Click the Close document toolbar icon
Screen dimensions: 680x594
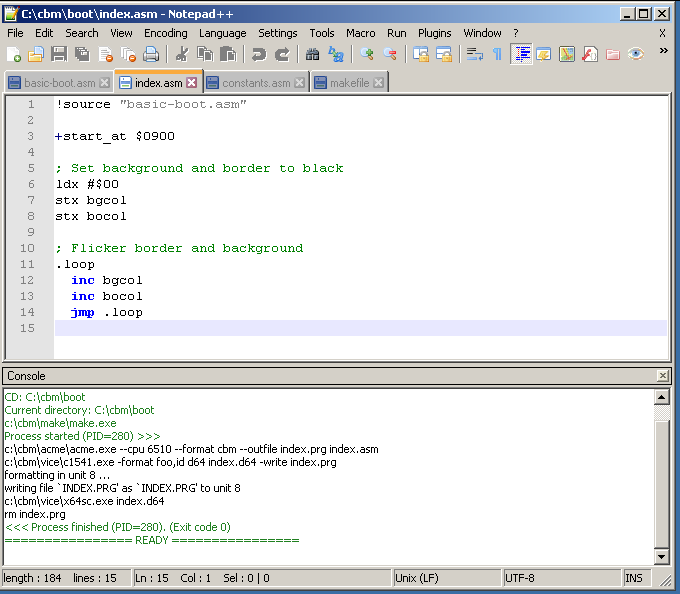[105, 55]
